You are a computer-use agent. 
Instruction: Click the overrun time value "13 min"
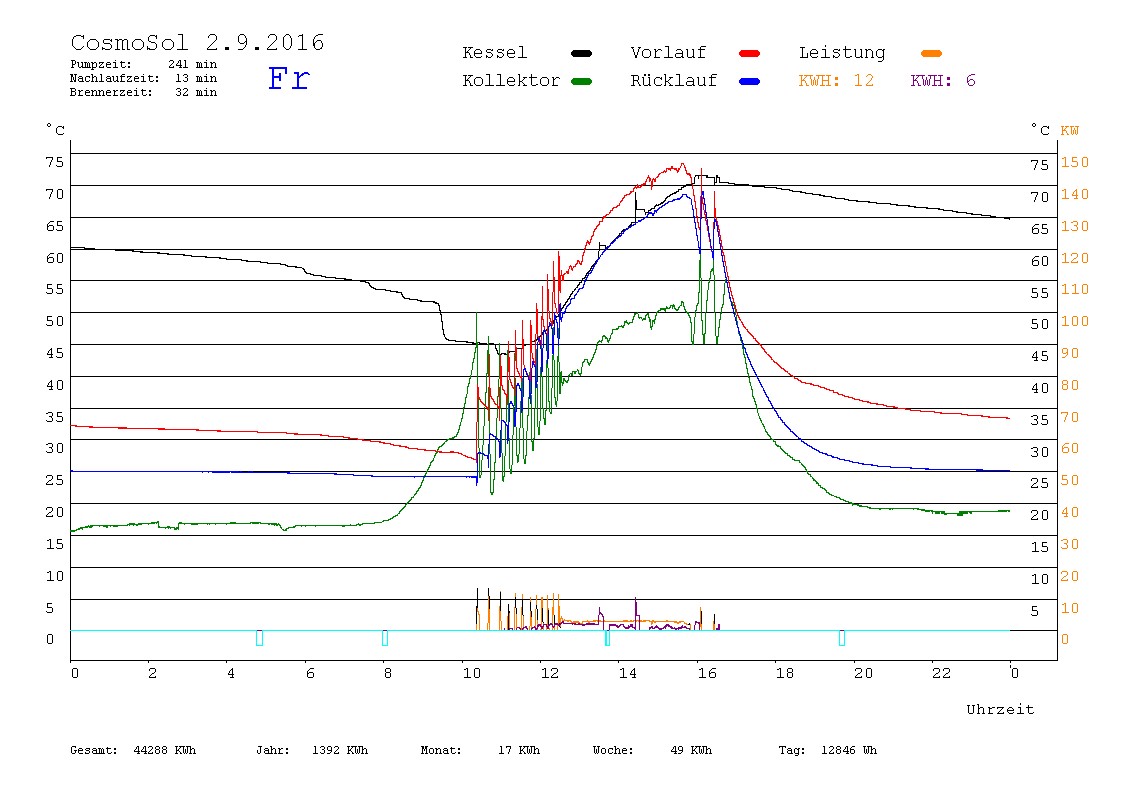tap(196, 78)
